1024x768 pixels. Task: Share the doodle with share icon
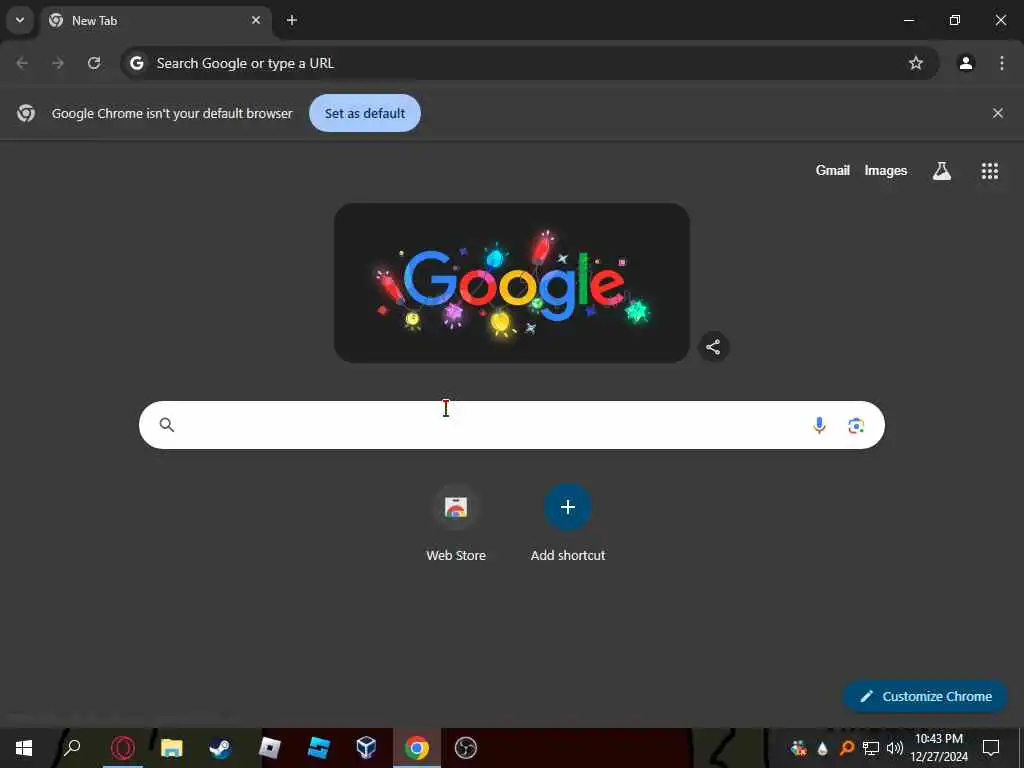tap(713, 347)
